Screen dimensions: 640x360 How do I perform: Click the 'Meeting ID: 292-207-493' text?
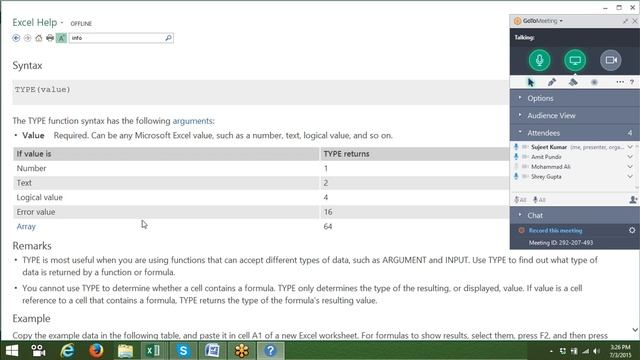tap(561, 242)
